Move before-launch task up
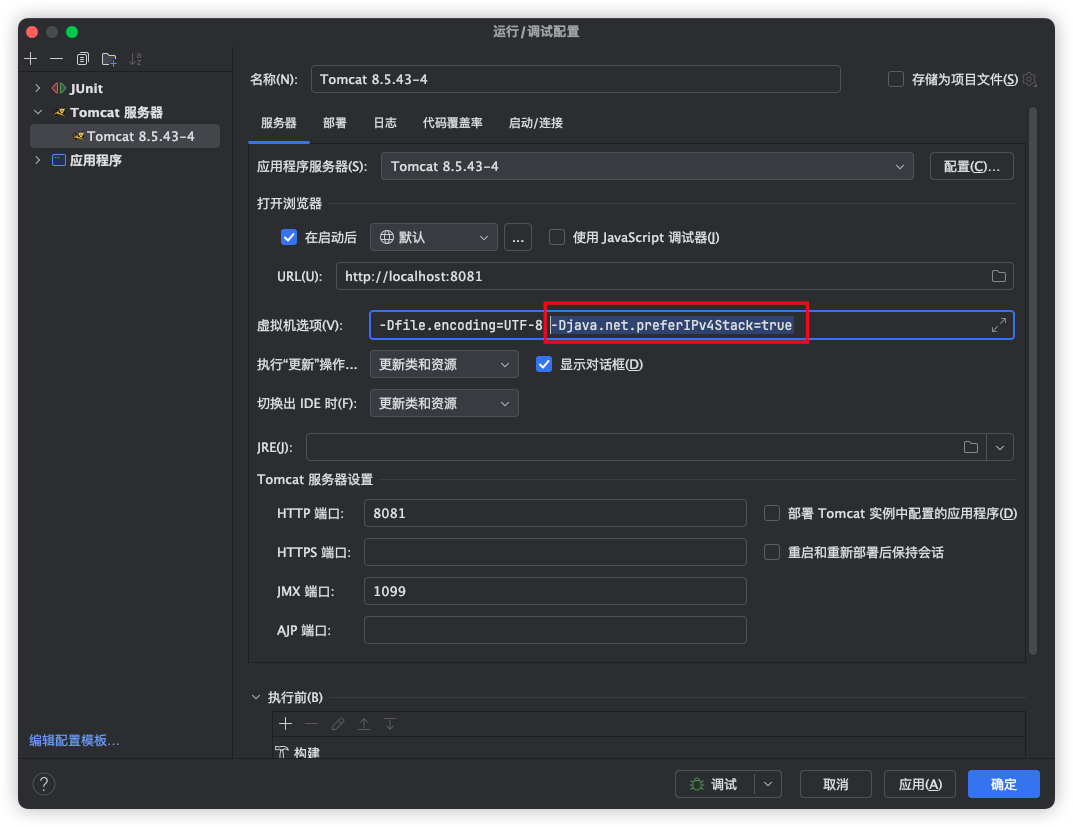 363,724
